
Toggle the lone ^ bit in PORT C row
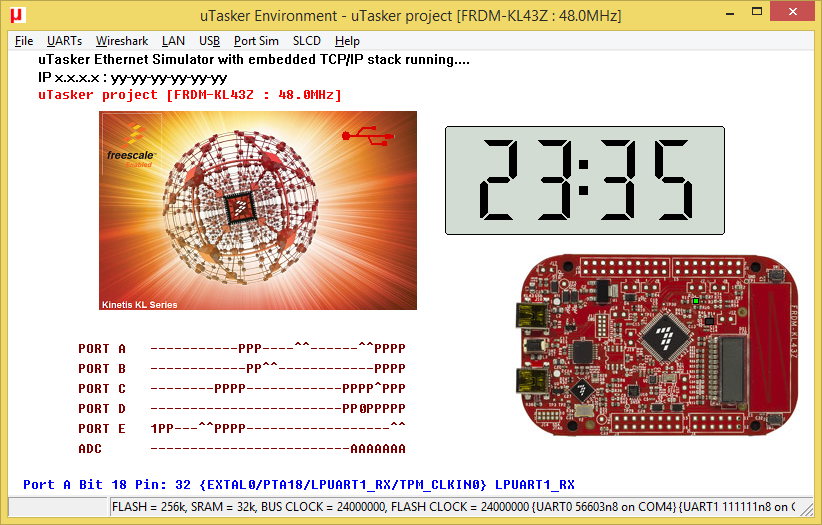tap(376, 389)
